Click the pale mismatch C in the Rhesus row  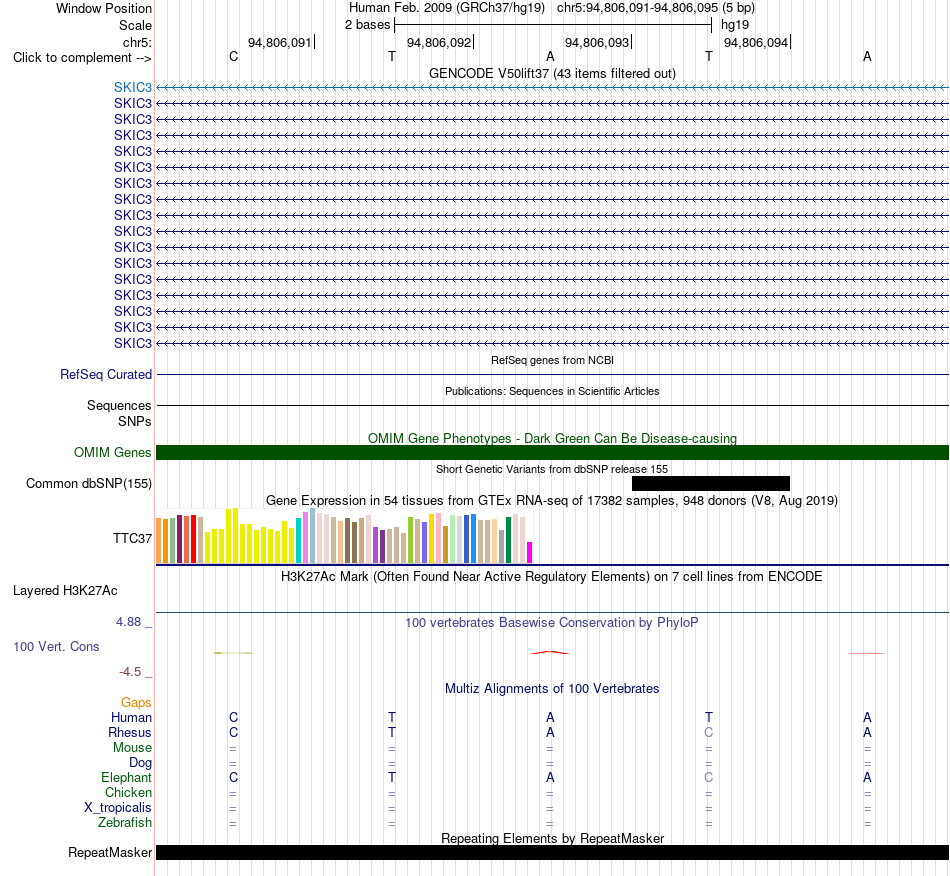[x=709, y=732]
